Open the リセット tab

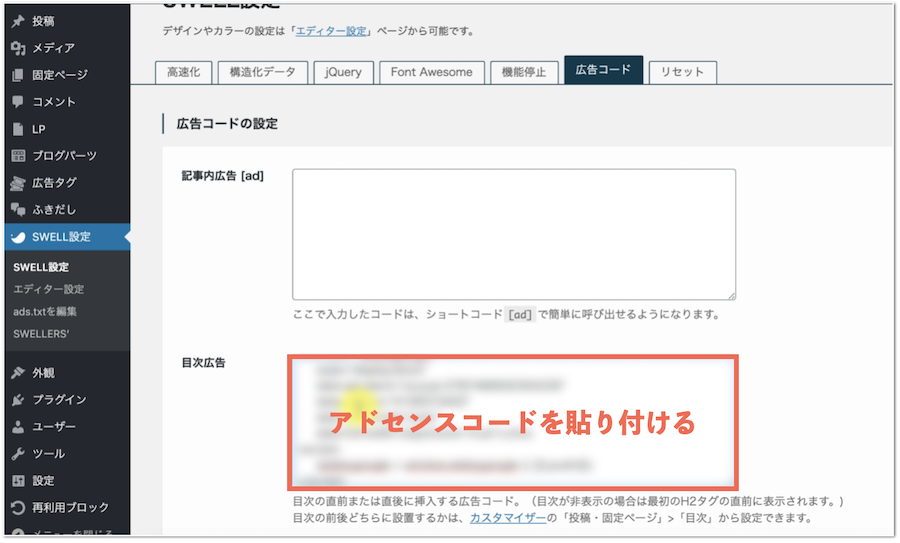coord(682,72)
